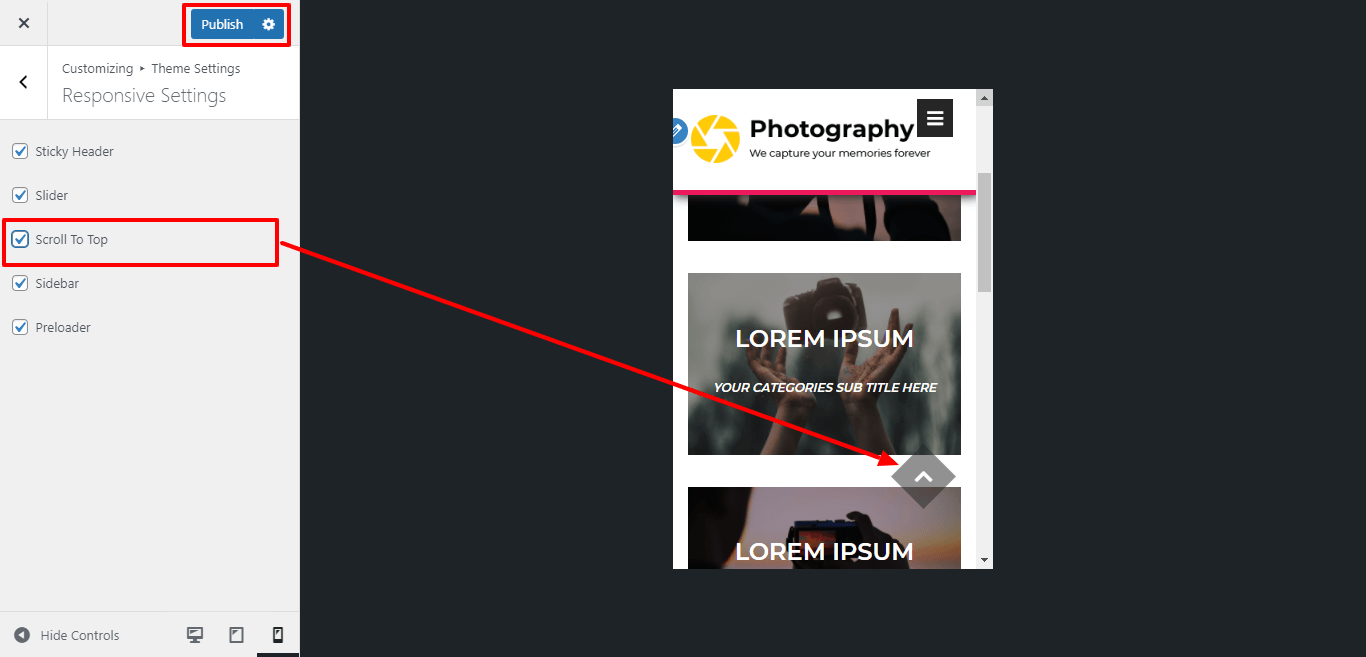Click the Photography site title link
This screenshot has height=657, width=1366.
pyautogui.click(x=831, y=129)
